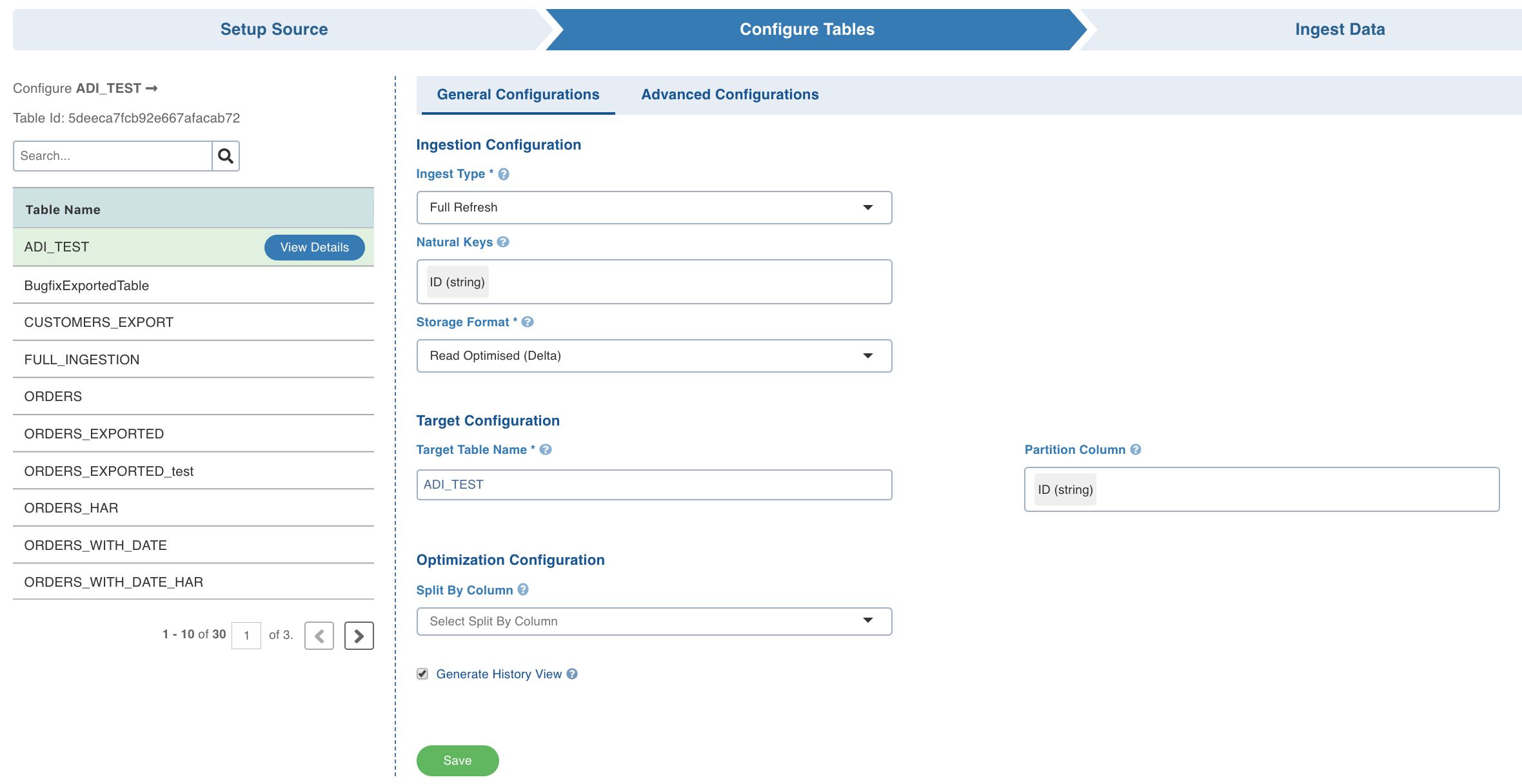Click the Generate History View help icon

coord(572,674)
